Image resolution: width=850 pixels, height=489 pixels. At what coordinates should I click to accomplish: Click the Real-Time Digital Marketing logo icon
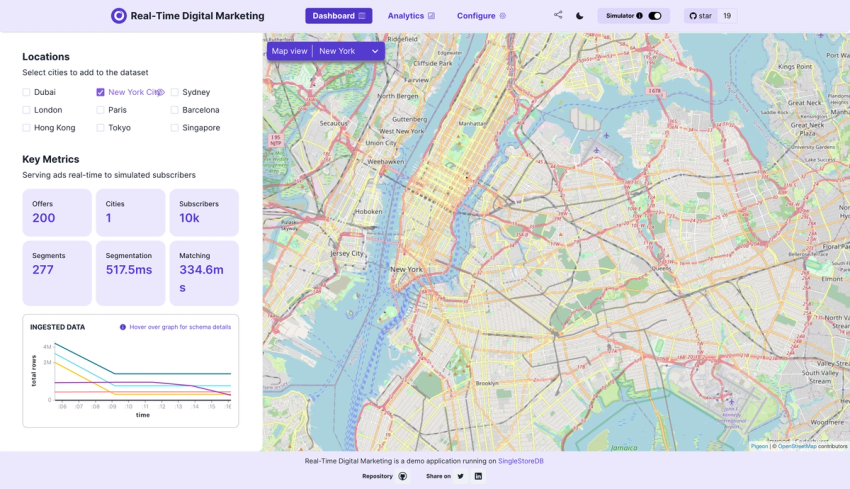(x=118, y=16)
